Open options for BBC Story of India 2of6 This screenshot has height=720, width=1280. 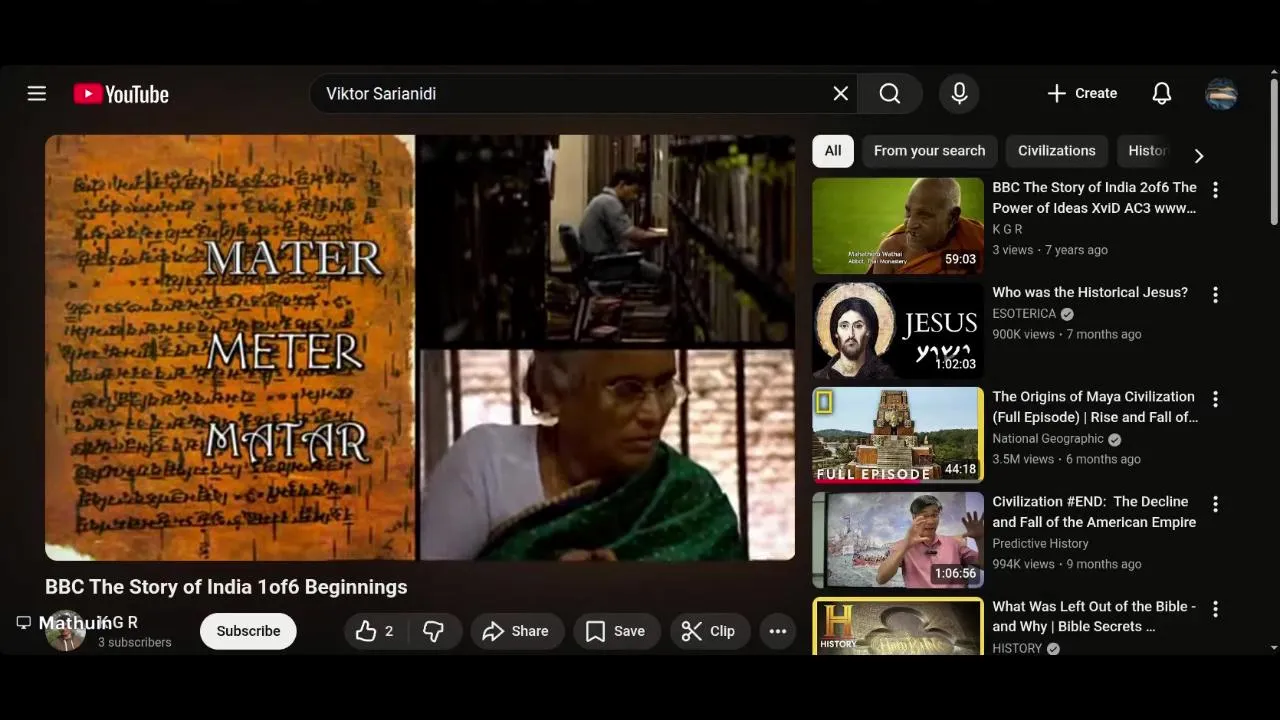pos(1215,190)
